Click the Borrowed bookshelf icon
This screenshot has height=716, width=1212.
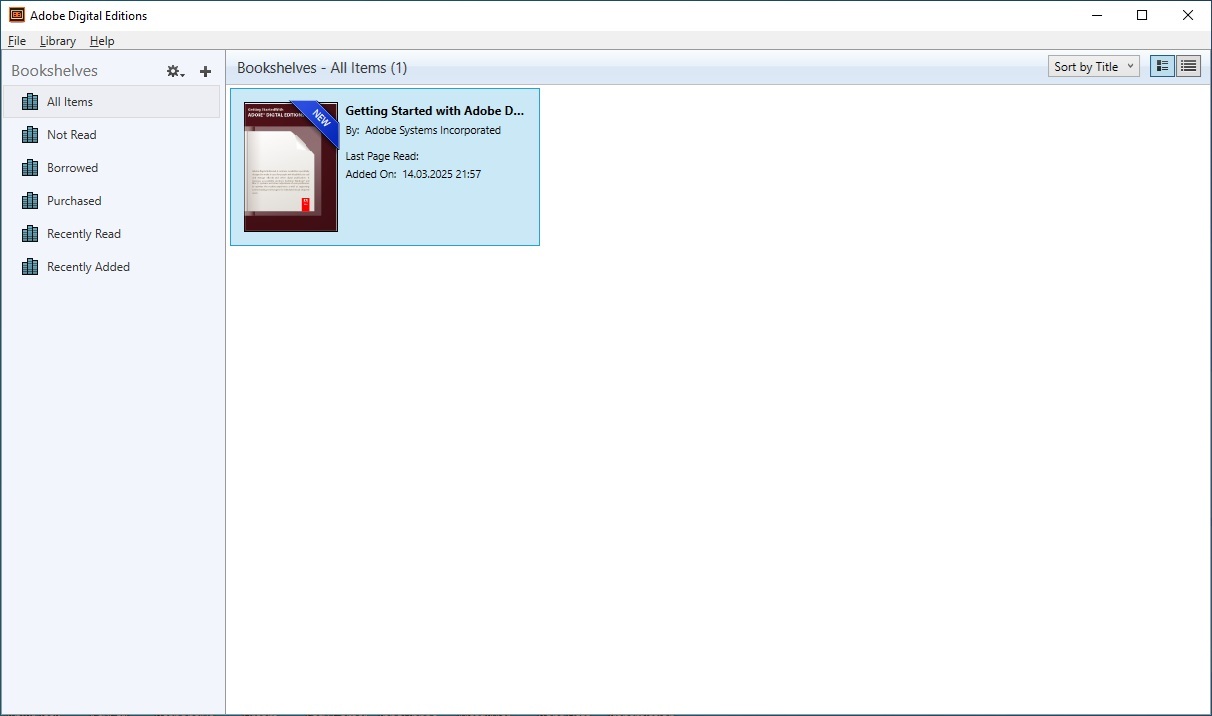(30, 168)
